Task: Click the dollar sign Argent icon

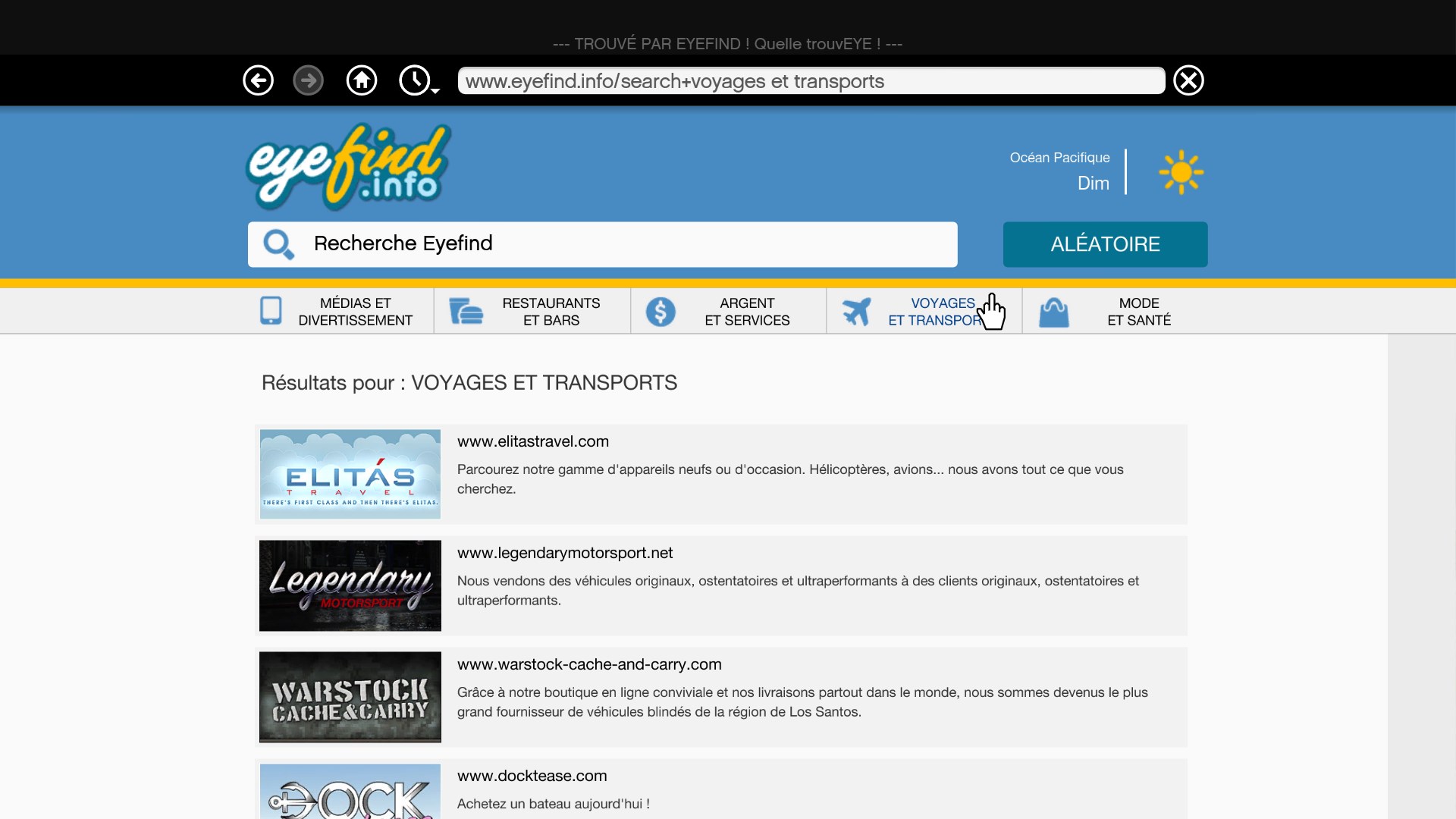Action: pos(661,312)
